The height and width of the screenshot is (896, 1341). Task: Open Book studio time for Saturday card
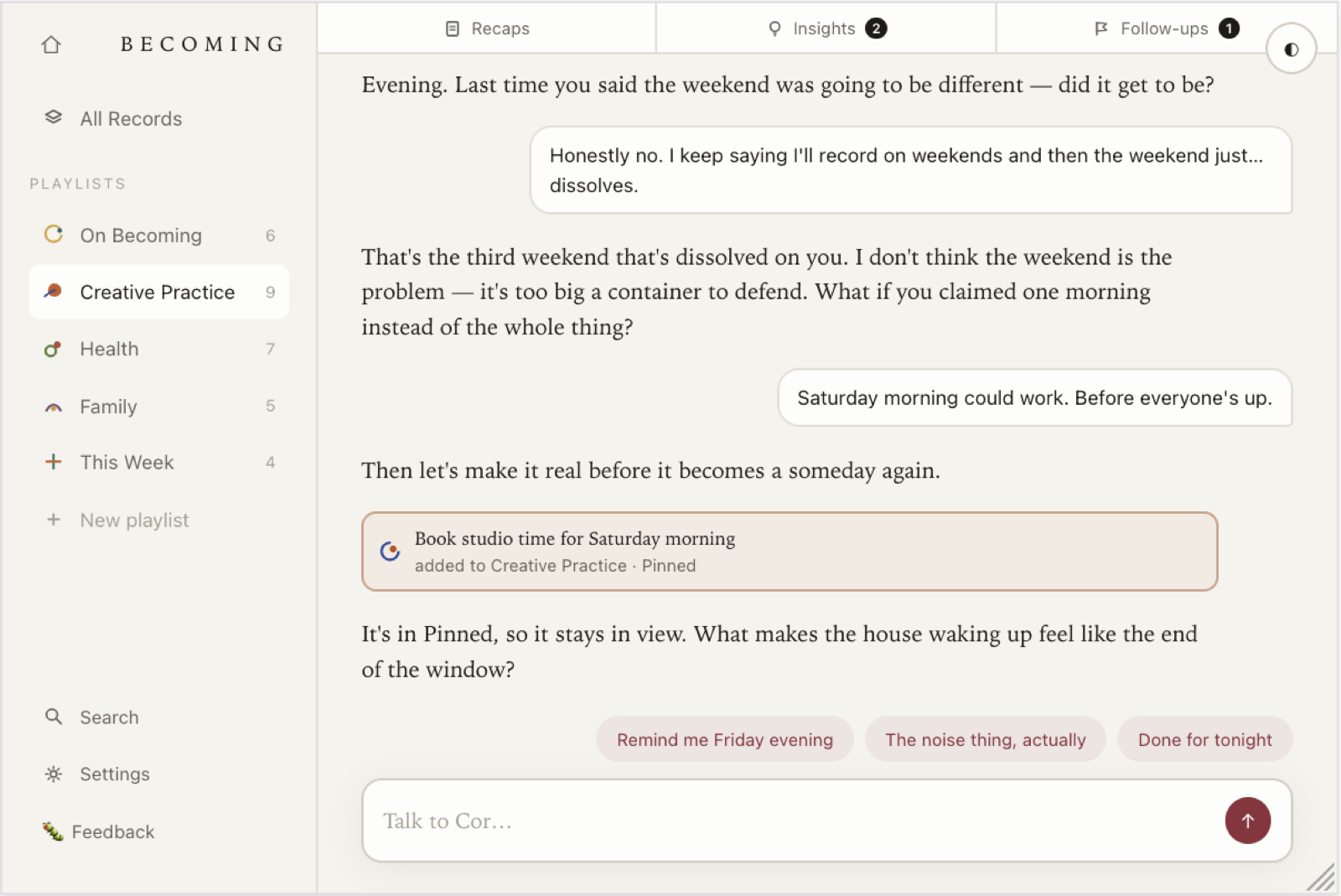pyautogui.click(x=790, y=552)
